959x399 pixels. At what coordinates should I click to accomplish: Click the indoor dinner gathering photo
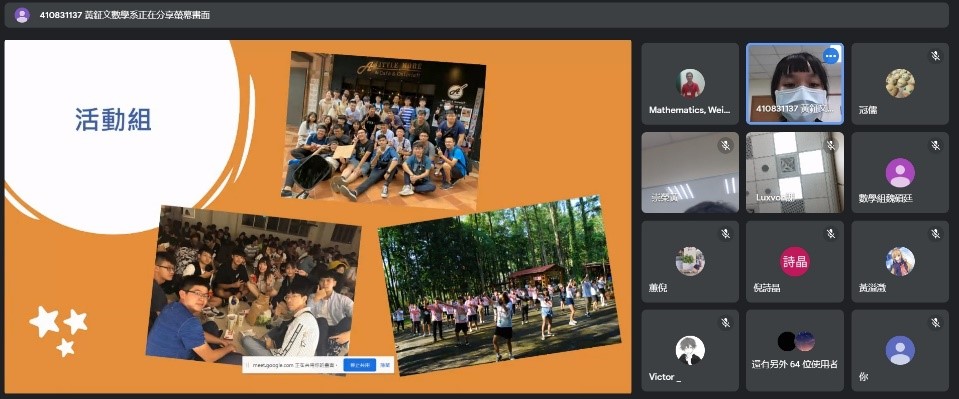point(253,285)
